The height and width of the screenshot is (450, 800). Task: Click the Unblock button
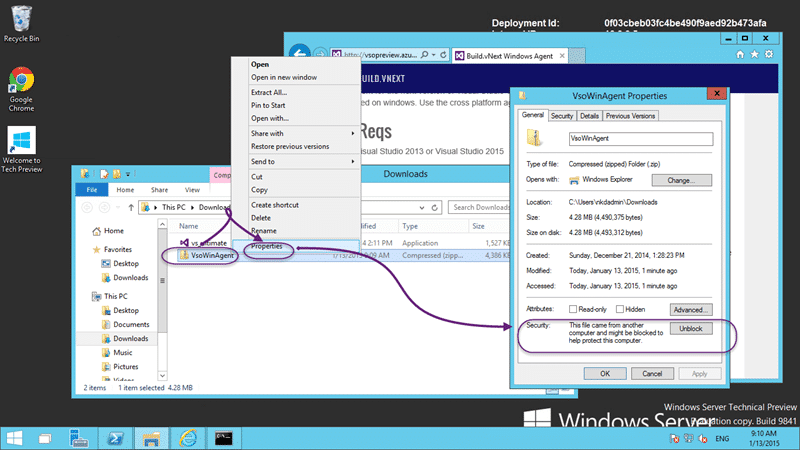coord(691,329)
